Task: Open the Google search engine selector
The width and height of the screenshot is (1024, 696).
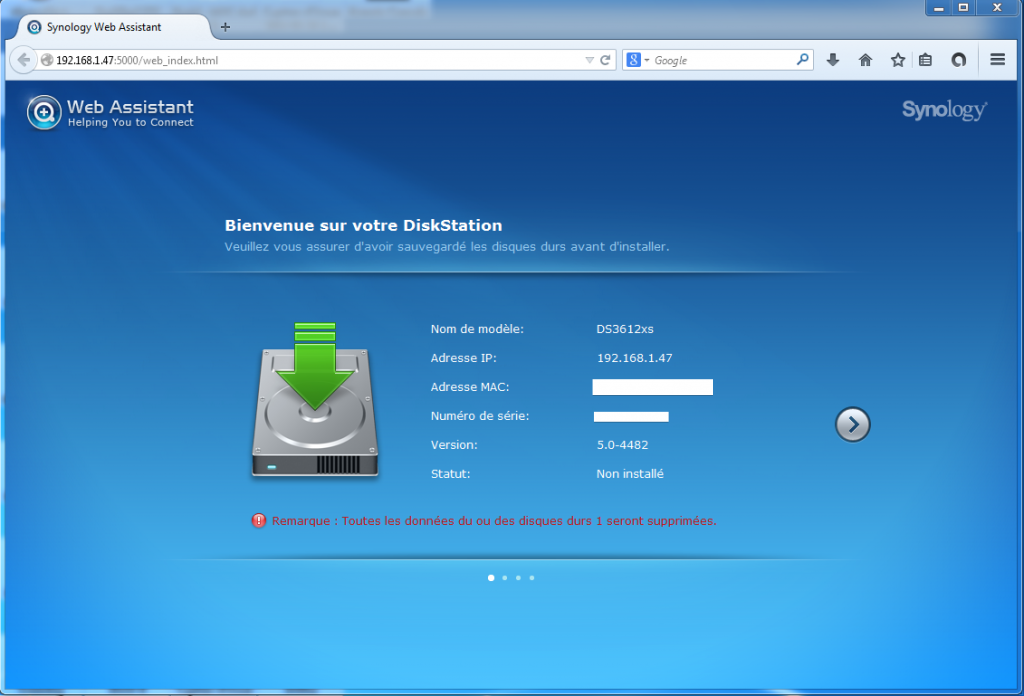Action: coord(637,60)
